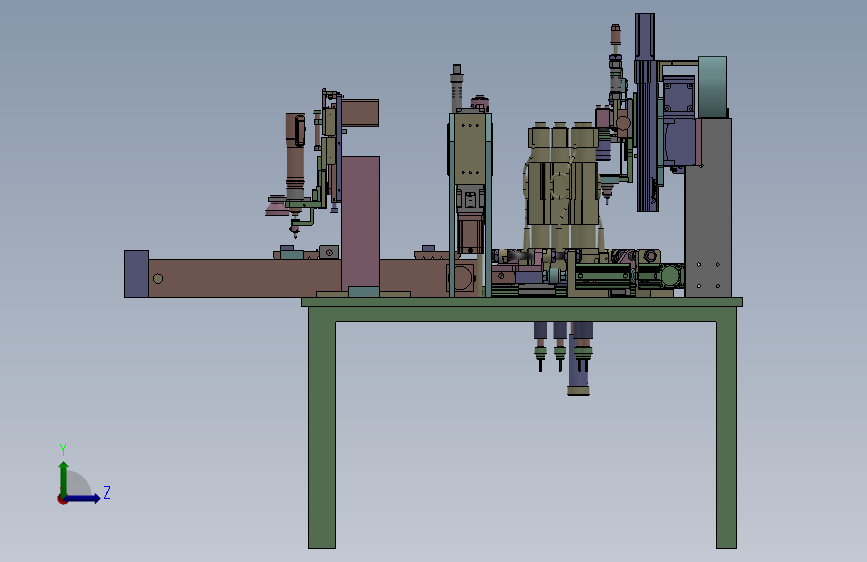This screenshot has height=562, width=867.
Task: Click the green Y axis arrow of the triad
Action: (64, 479)
